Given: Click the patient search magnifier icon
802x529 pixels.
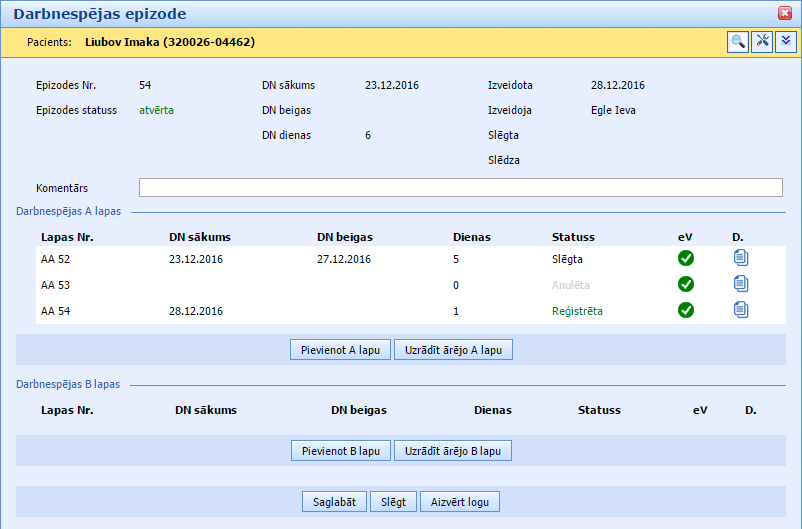Looking at the screenshot, I should [x=737, y=42].
